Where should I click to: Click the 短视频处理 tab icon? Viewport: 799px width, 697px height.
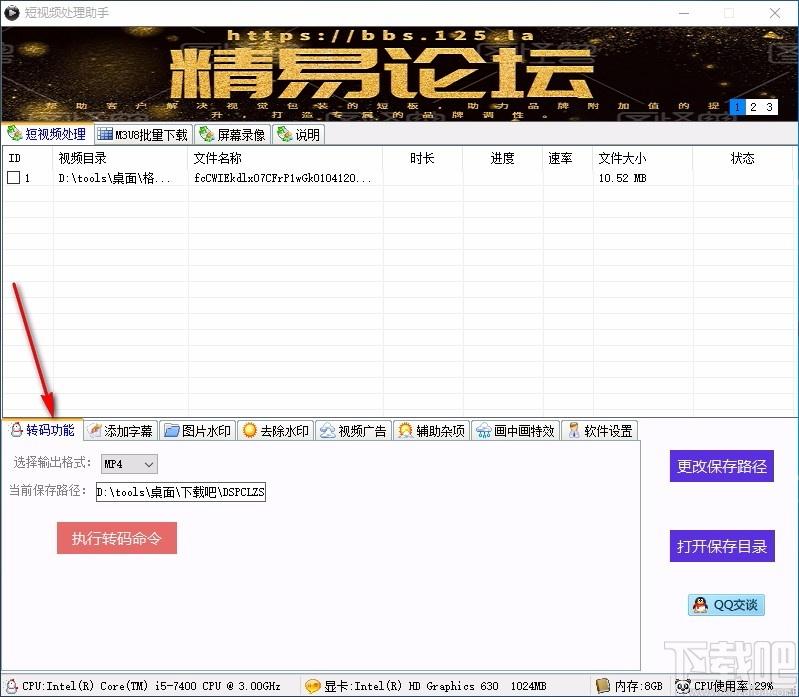tap(14, 133)
